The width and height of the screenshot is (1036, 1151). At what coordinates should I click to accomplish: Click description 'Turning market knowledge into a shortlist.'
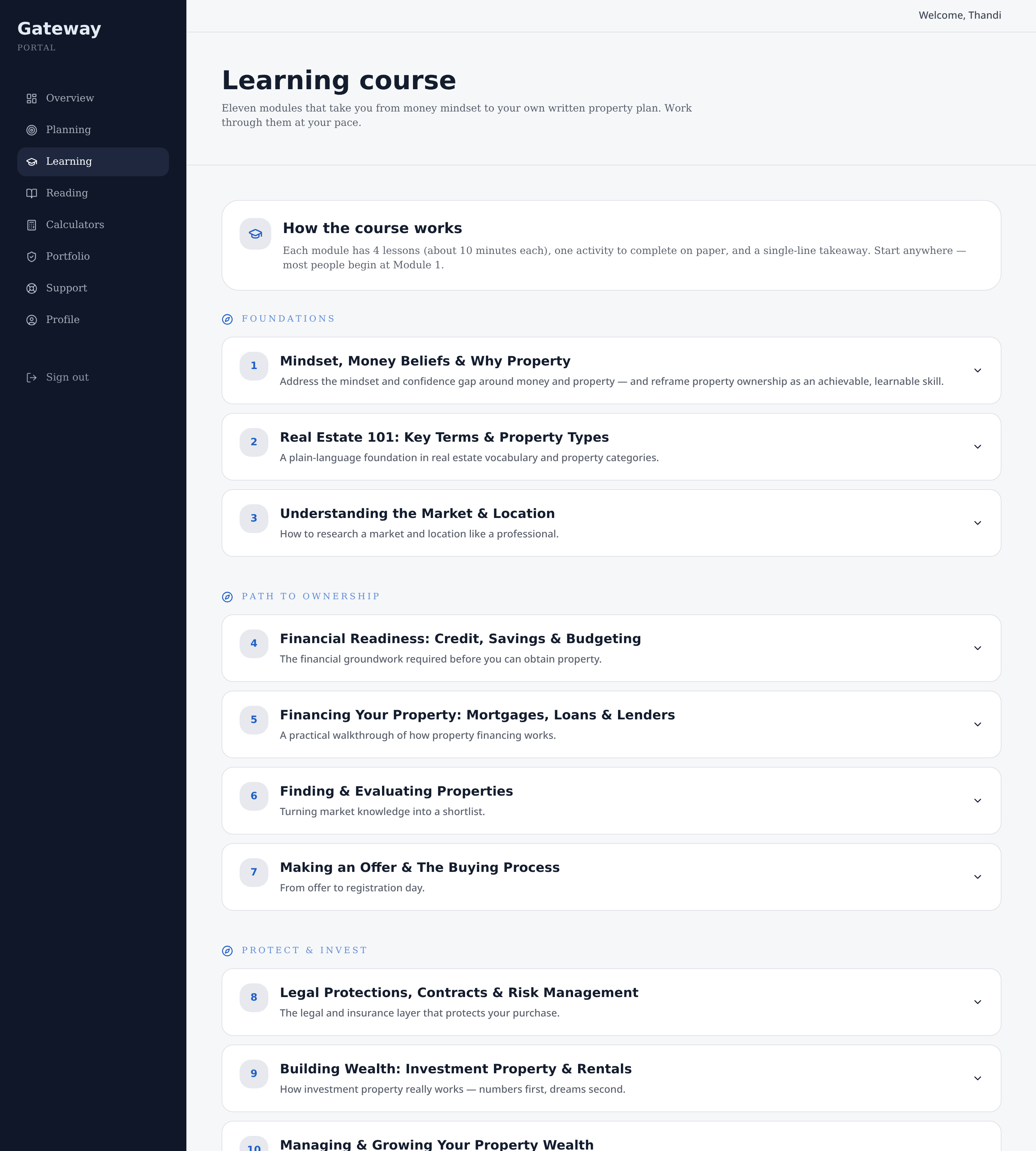382,812
